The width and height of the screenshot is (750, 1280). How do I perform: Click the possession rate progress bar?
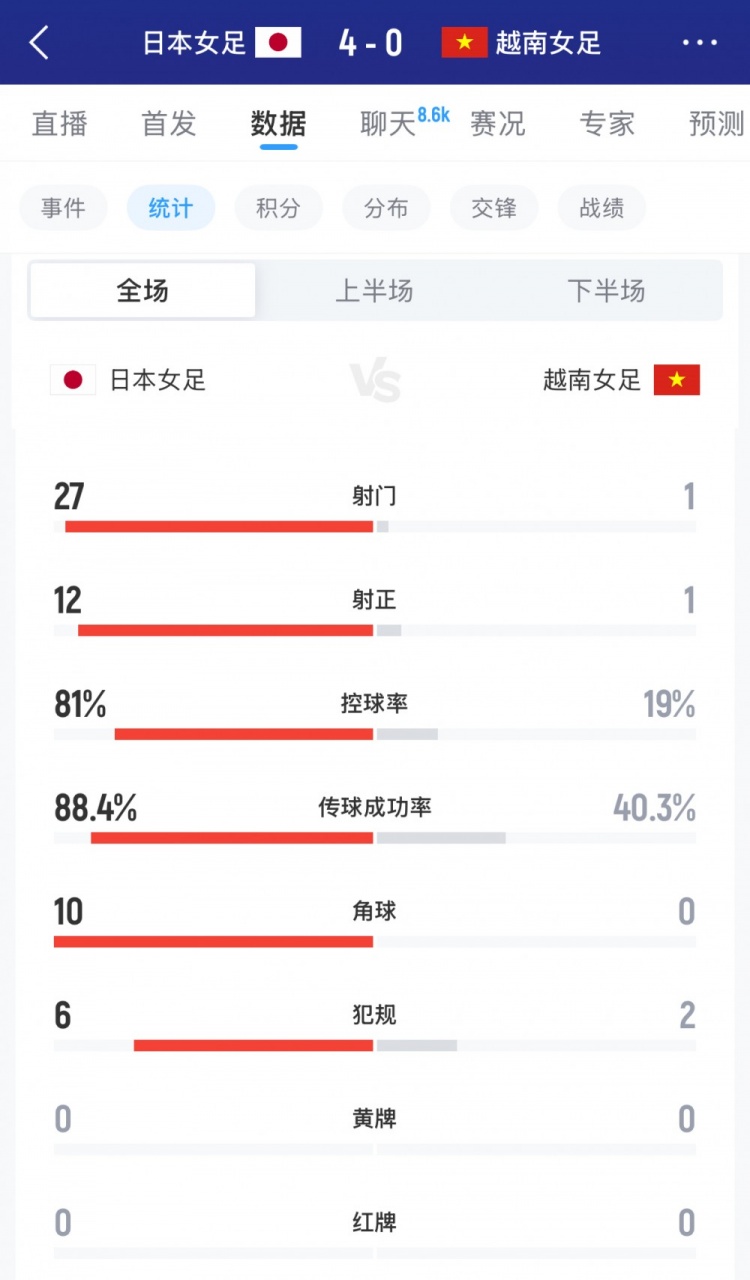click(375, 734)
